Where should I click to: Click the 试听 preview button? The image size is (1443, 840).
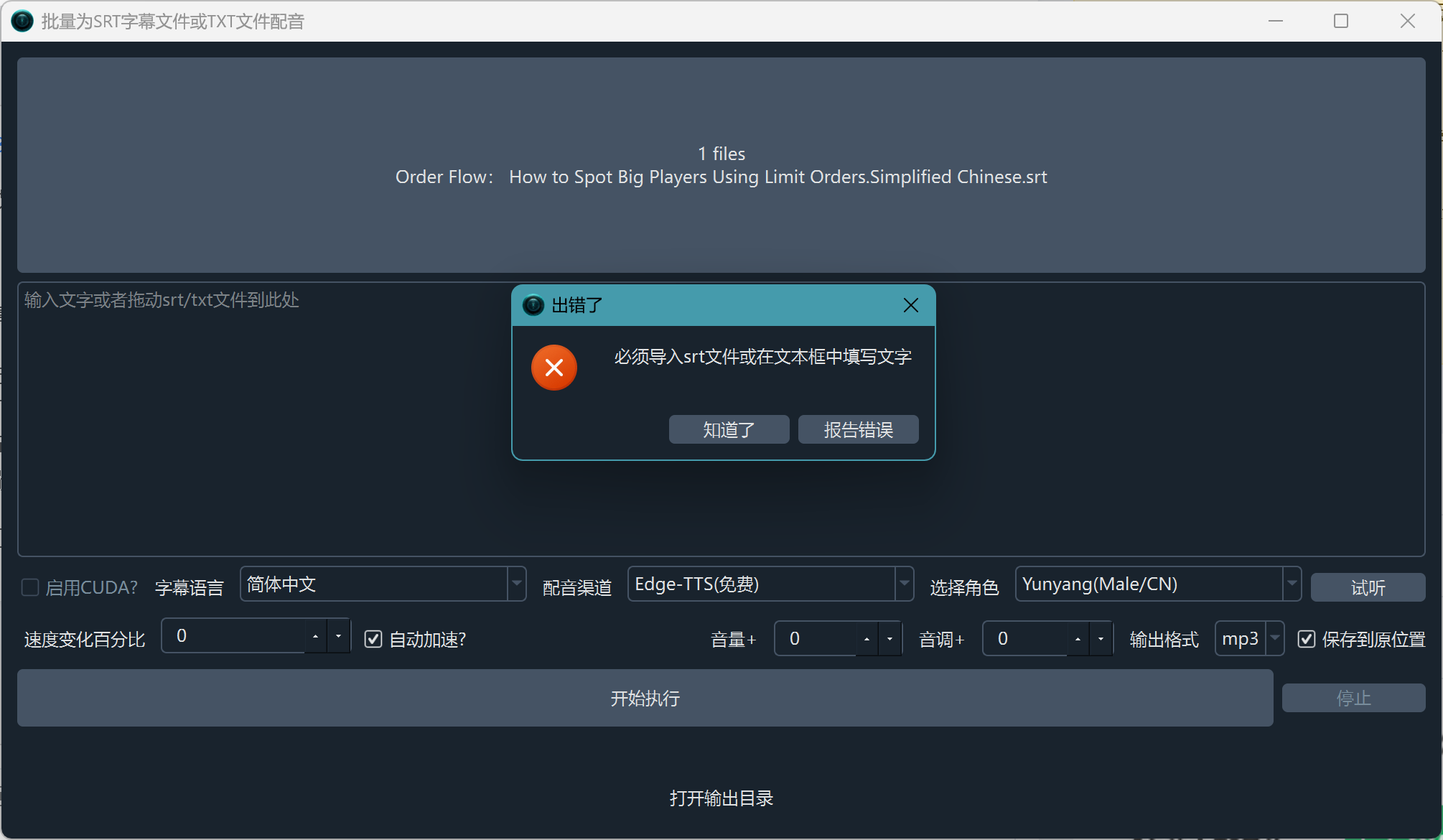point(1368,588)
